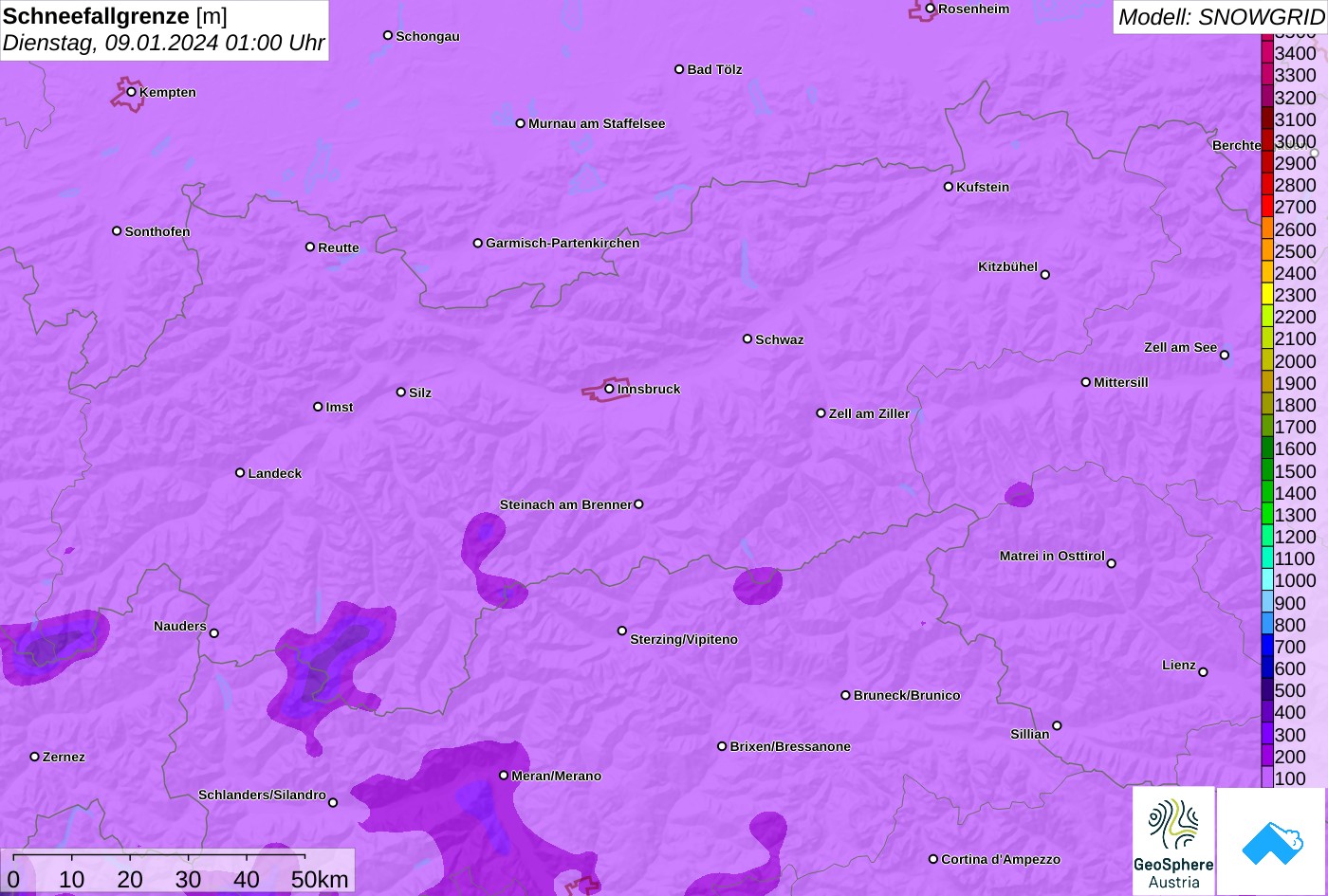
Task: Click the Steinach am Brenner marker
Action: click(x=638, y=504)
